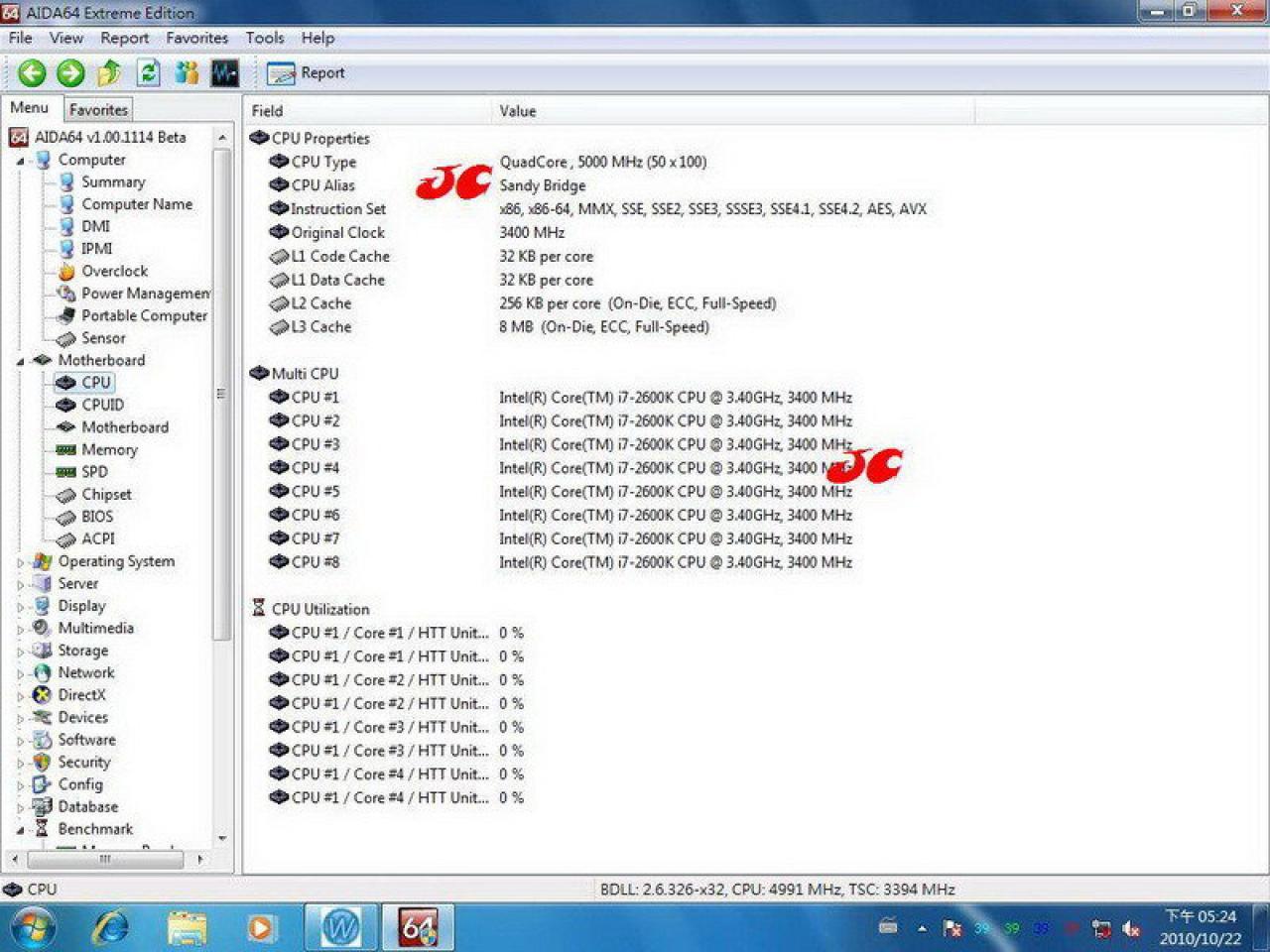Click the DirectX icon in the tree
Image resolution: width=1270 pixels, height=952 pixels.
coord(42,695)
